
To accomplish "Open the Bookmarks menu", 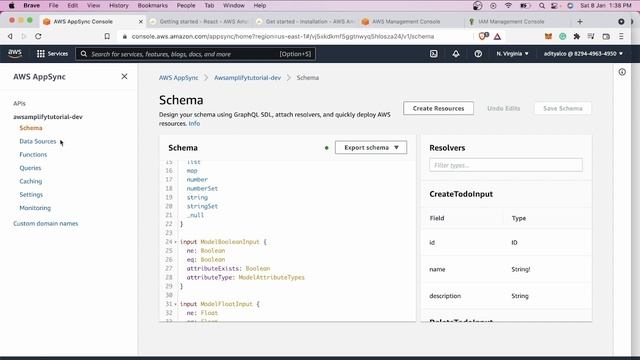I will 153,6.
